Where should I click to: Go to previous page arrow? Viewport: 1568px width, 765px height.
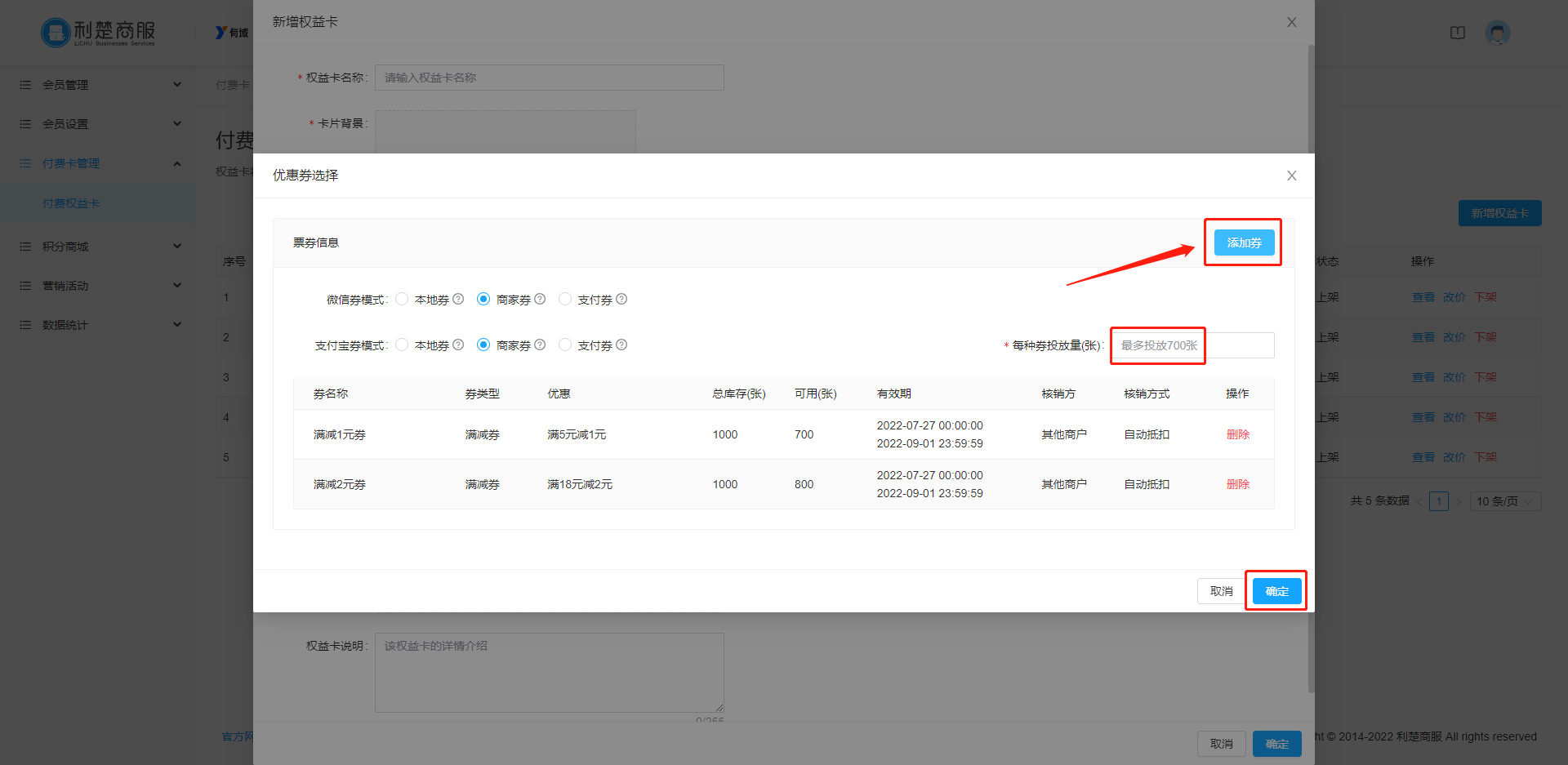(1419, 501)
